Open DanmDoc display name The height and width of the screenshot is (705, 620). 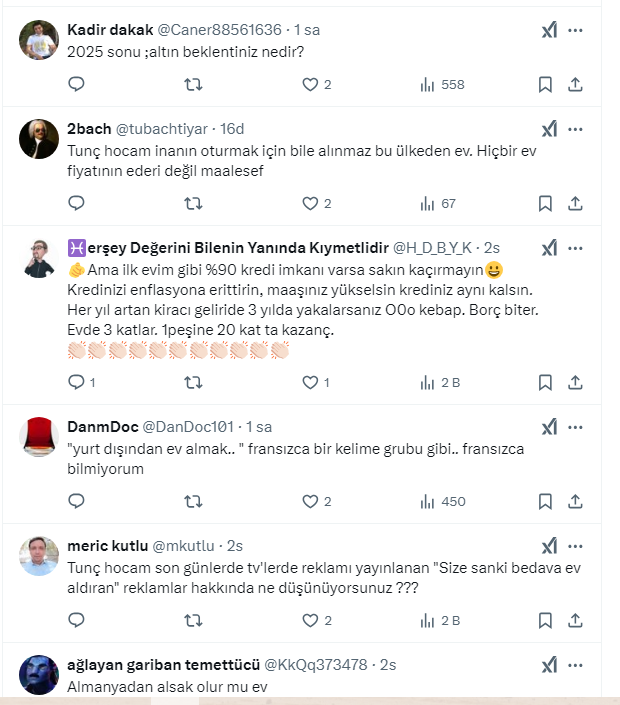(x=103, y=427)
